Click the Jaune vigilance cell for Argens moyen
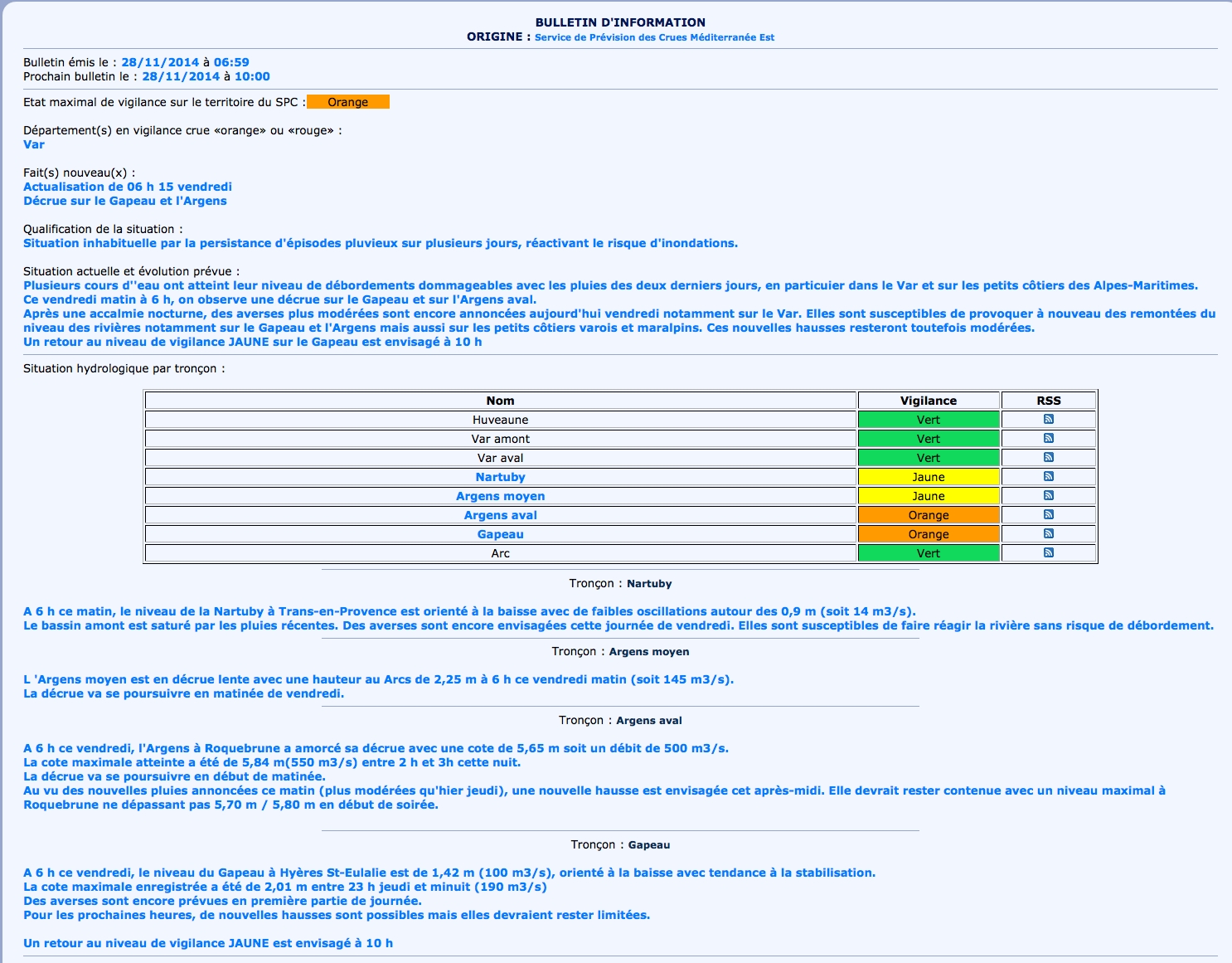Image resolution: width=1232 pixels, height=963 pixels. click(x=929, y=496)
